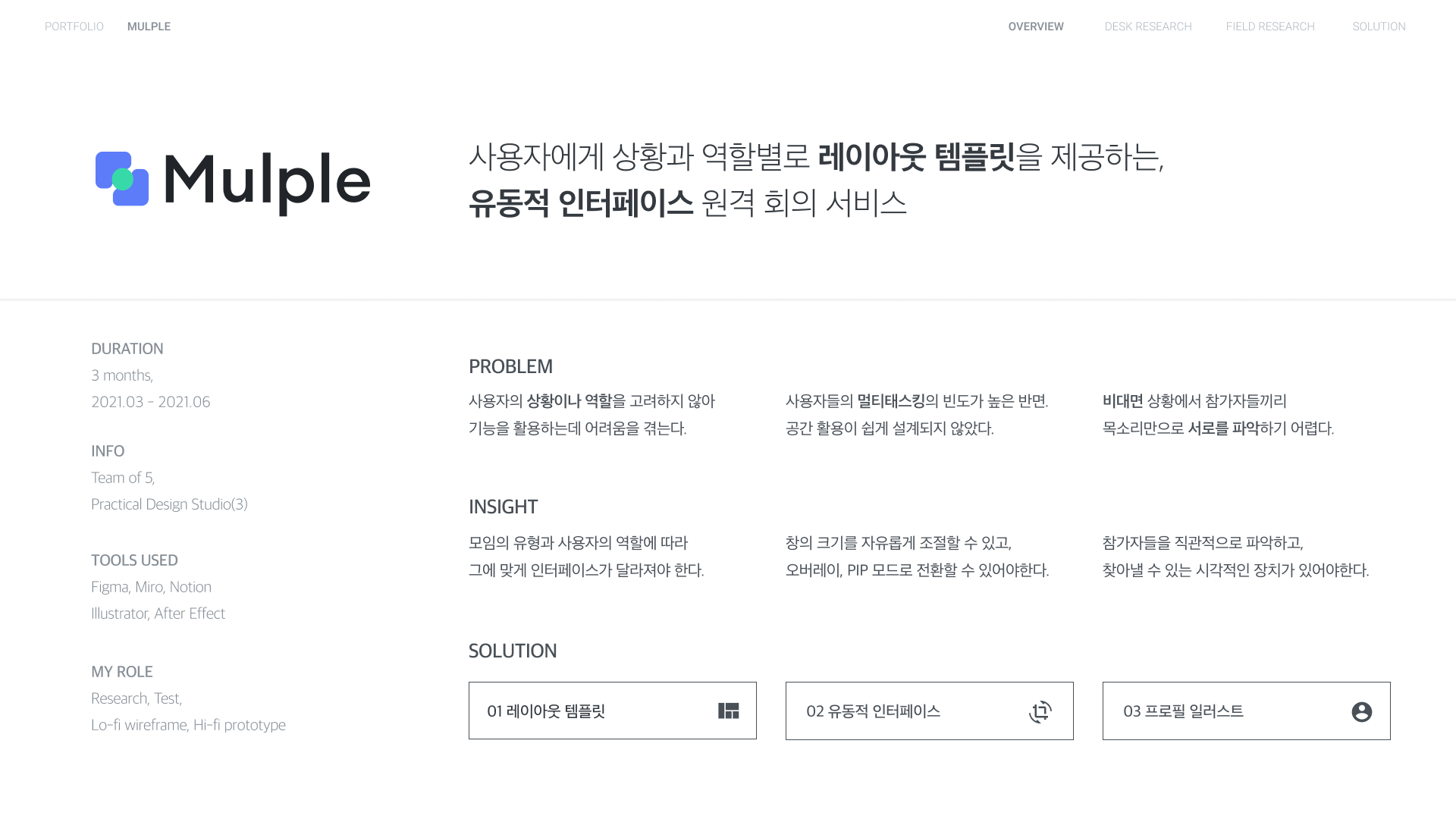Open the FIELD RESEARCH tab
Screen dimensions: 1456x819
point(1270,27)
